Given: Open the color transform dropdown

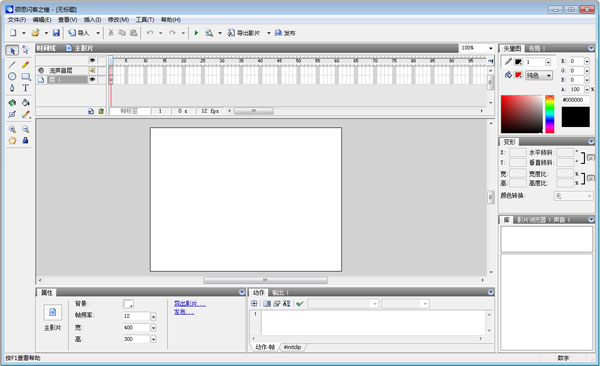Looking at the screenshot, I should click(573, 196).
